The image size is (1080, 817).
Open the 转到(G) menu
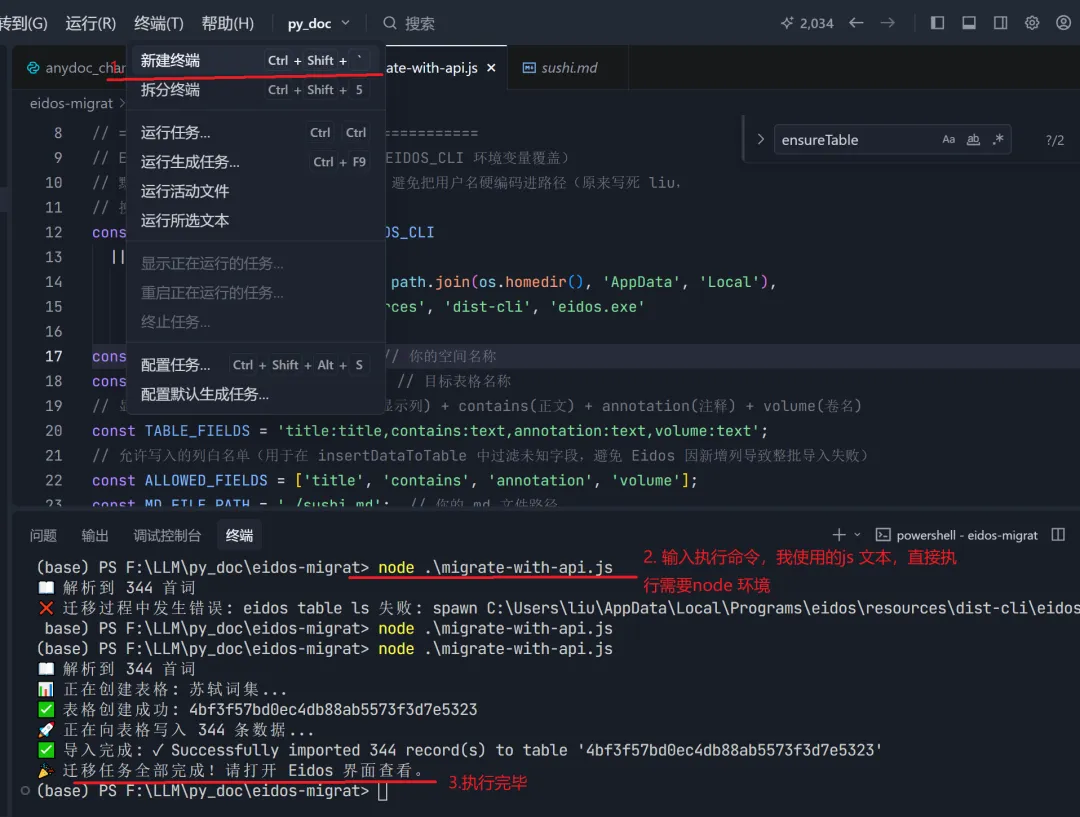pos(23,23)
